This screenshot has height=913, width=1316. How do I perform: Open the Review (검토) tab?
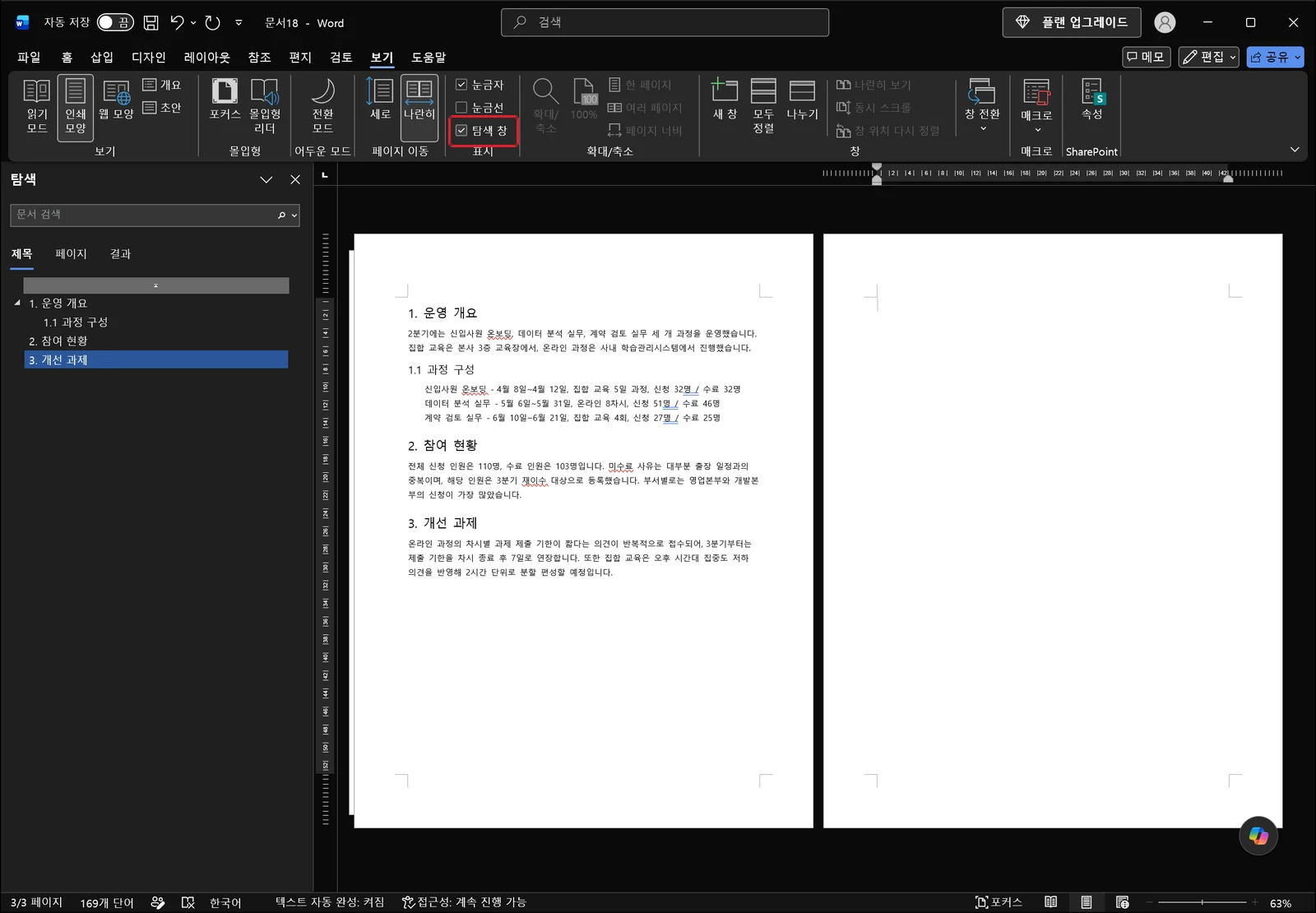tap(341, 57)
